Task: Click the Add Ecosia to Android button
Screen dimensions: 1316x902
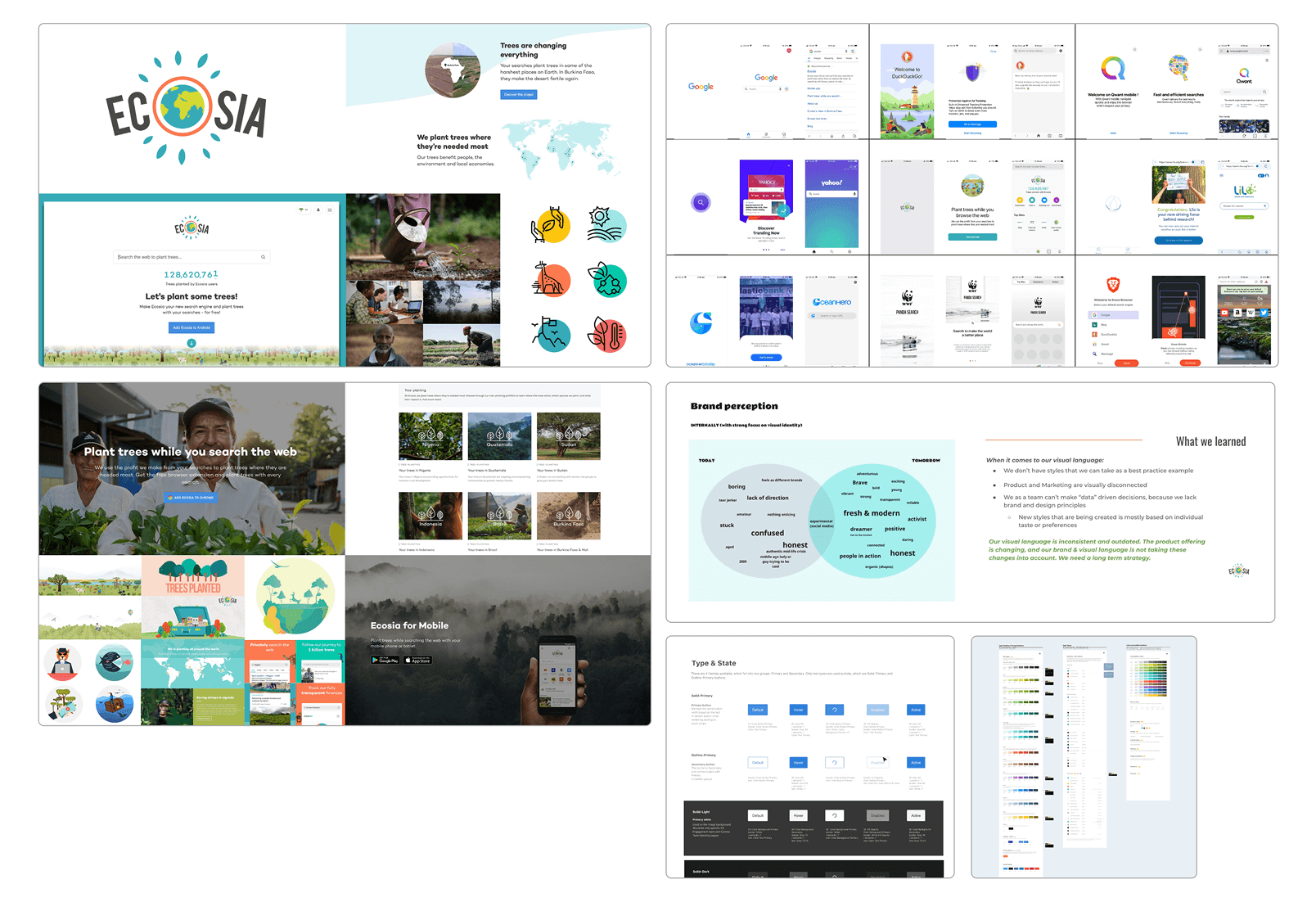Action: (192, 327)
